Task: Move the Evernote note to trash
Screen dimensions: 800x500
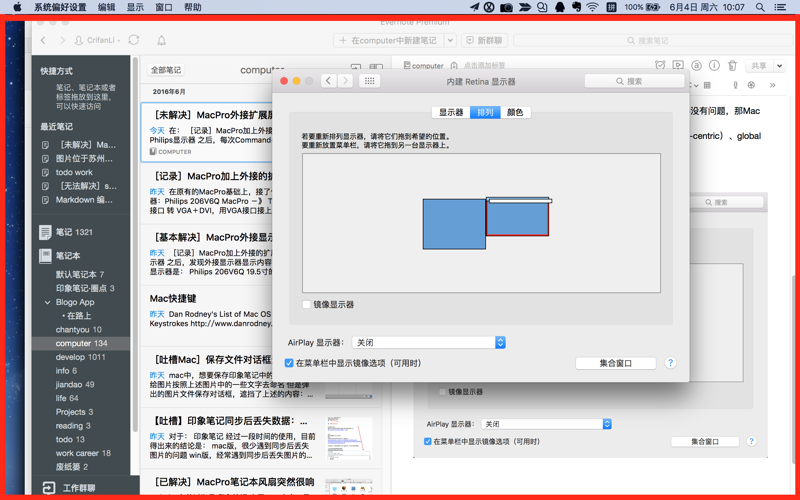Action: pyautogui.click(x=732, y=65)
